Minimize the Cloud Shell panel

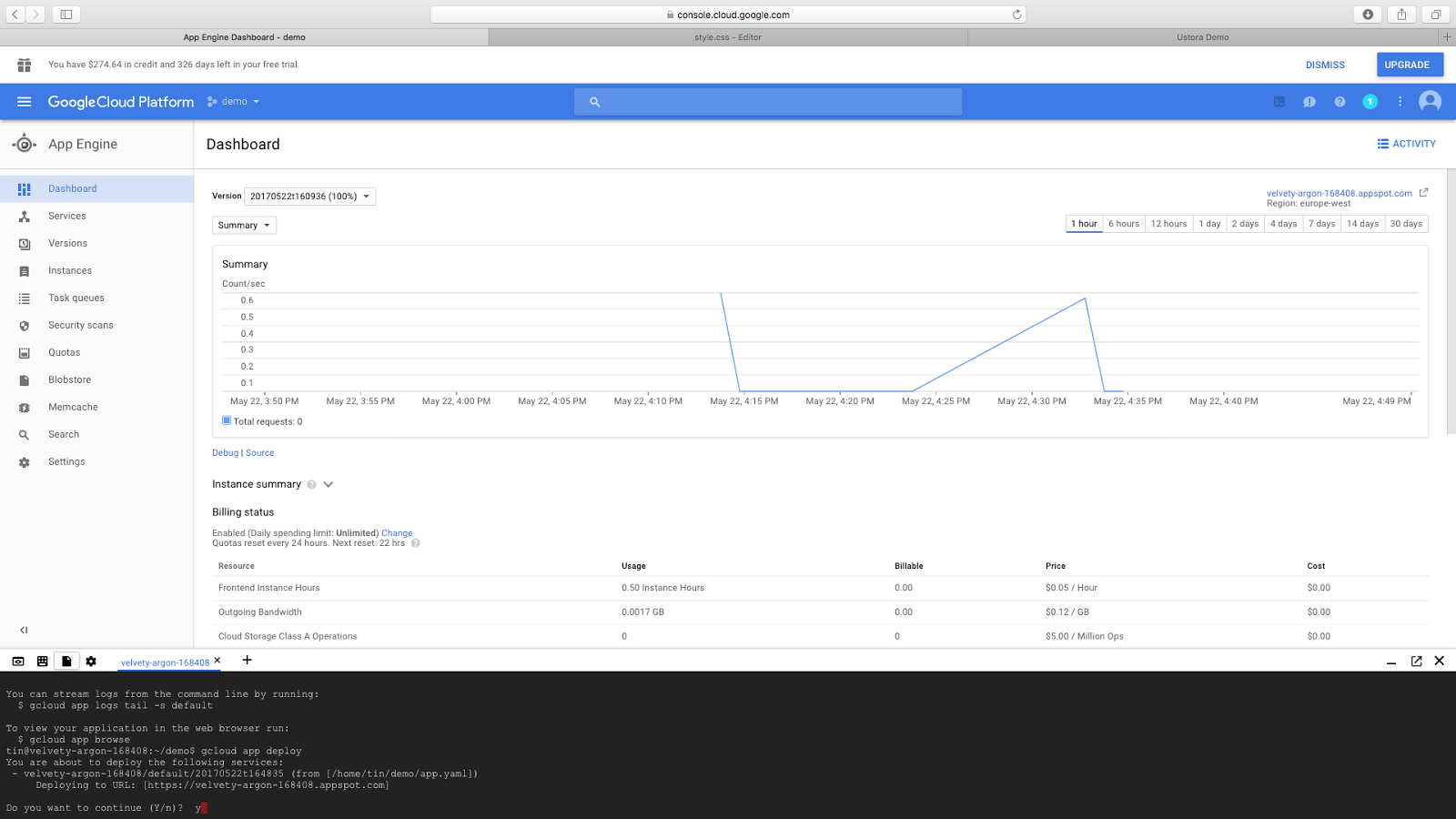tap(1391, 662)
